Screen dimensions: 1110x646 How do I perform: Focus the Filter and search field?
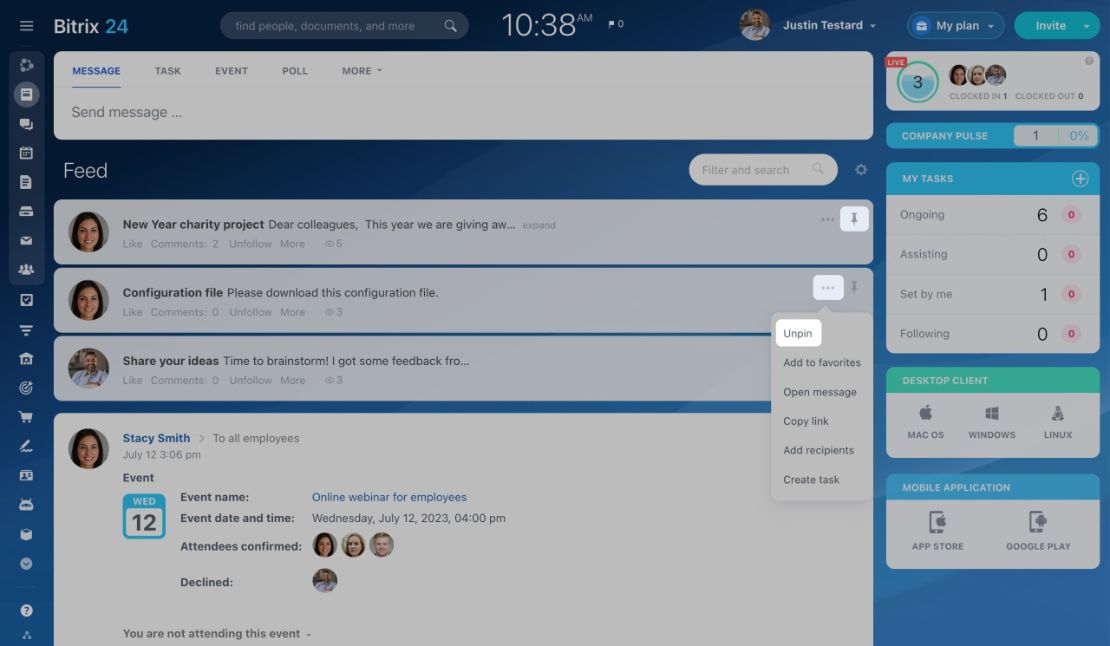click(x=762, y=170)
